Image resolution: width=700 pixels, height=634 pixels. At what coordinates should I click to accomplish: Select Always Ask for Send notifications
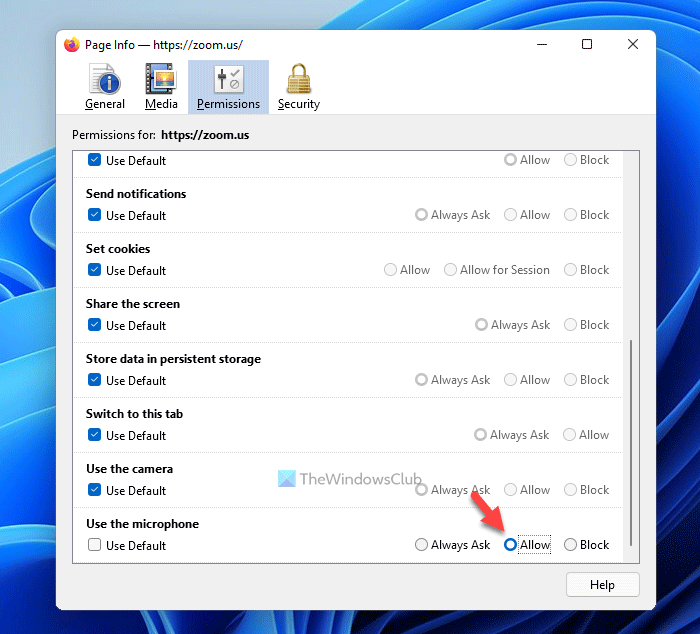click(421, 215)
